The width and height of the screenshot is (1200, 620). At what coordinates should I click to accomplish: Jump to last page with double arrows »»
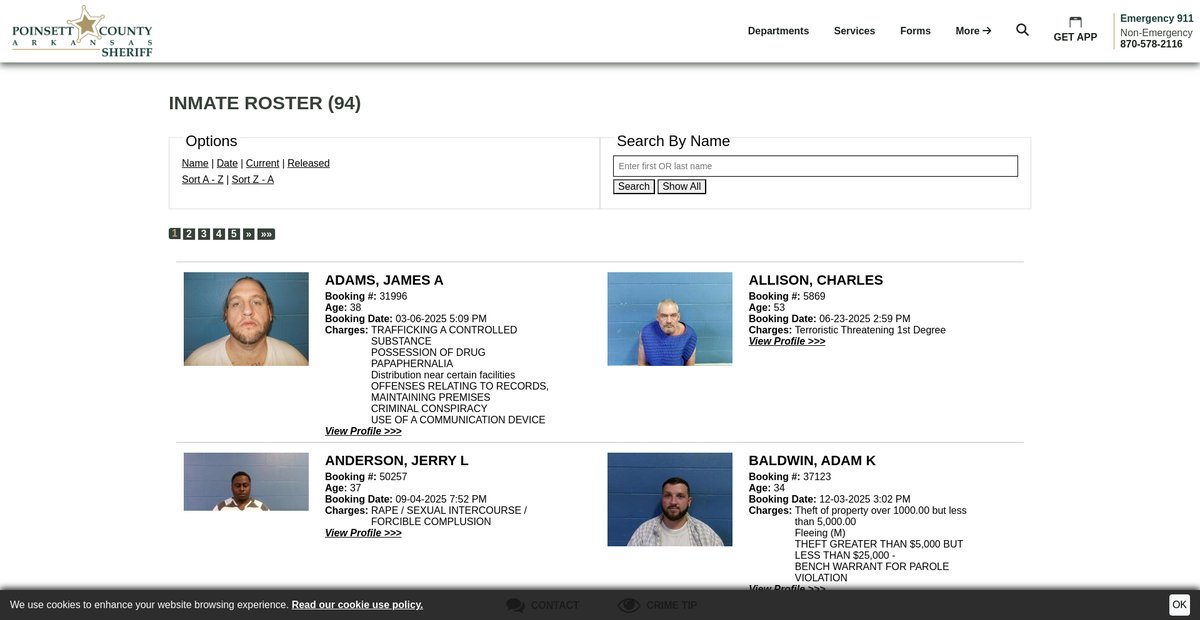266,234
